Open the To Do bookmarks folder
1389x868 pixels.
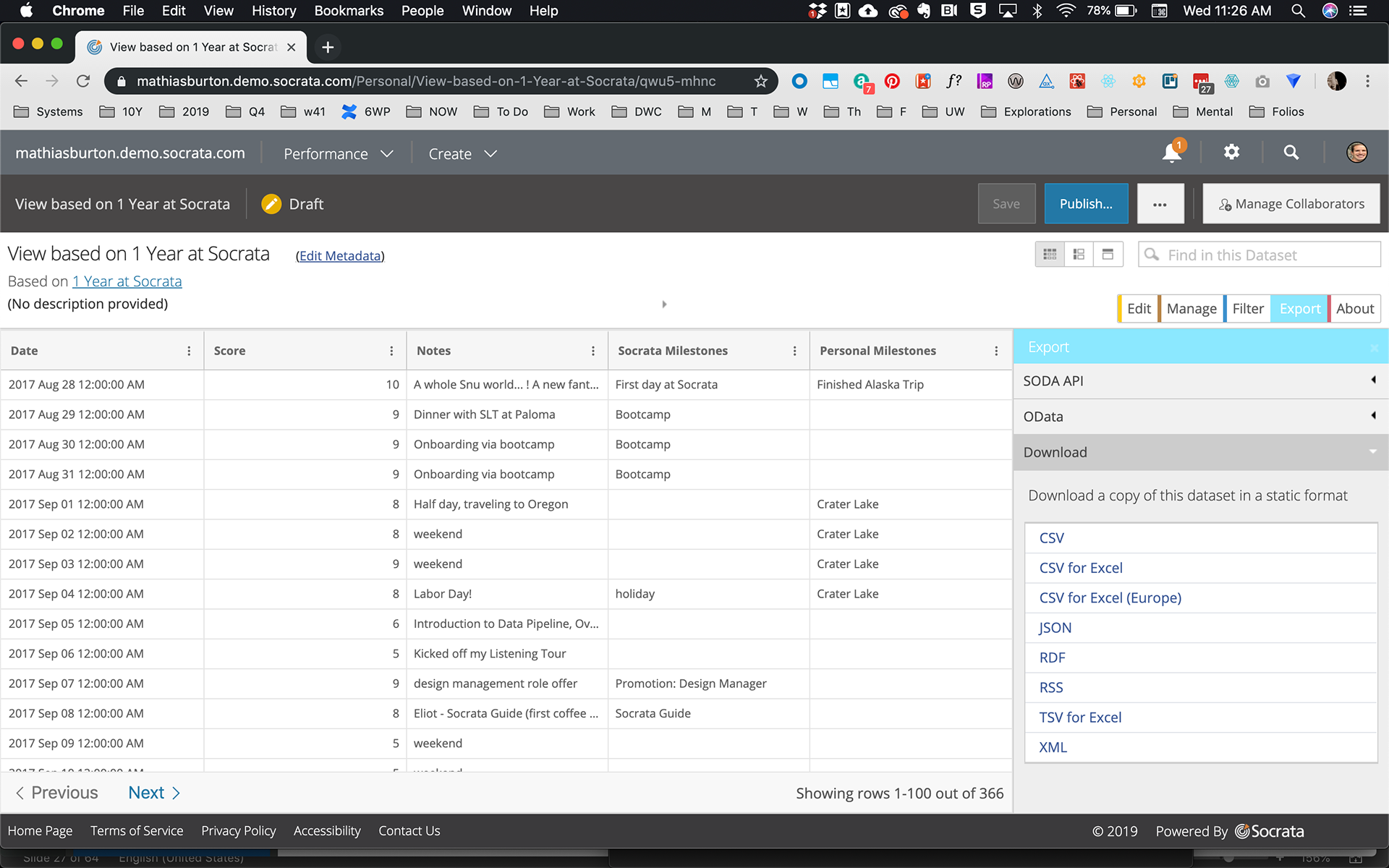tap(501, 111)
